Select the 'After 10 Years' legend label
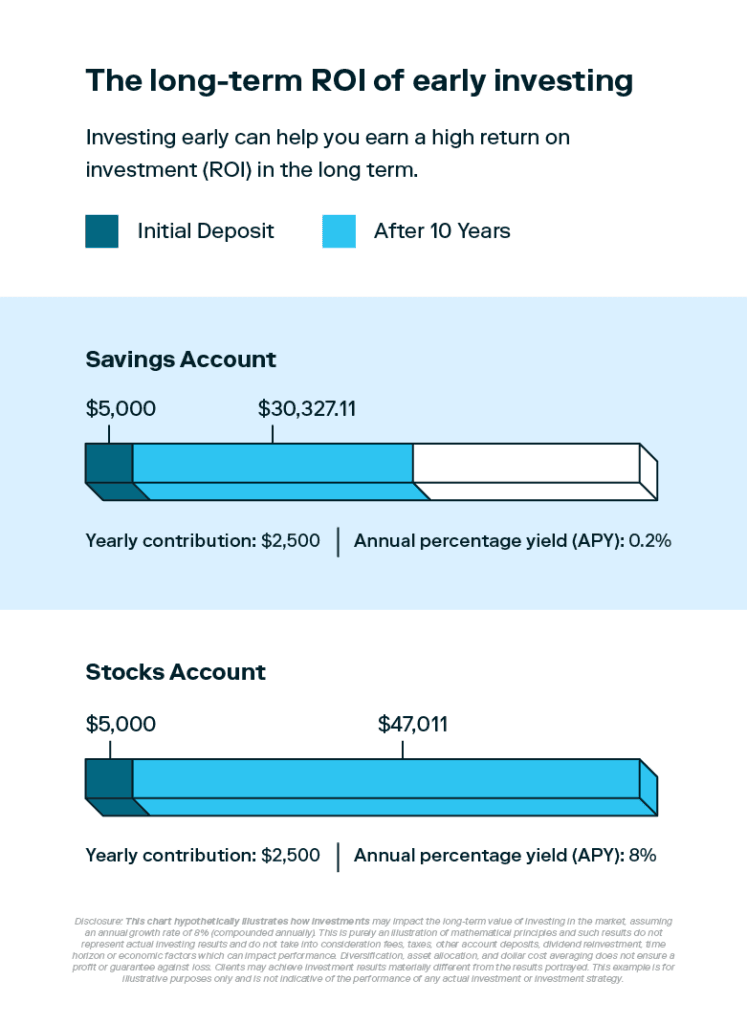This screenshot has height=1024, width=747. [442, 231]
